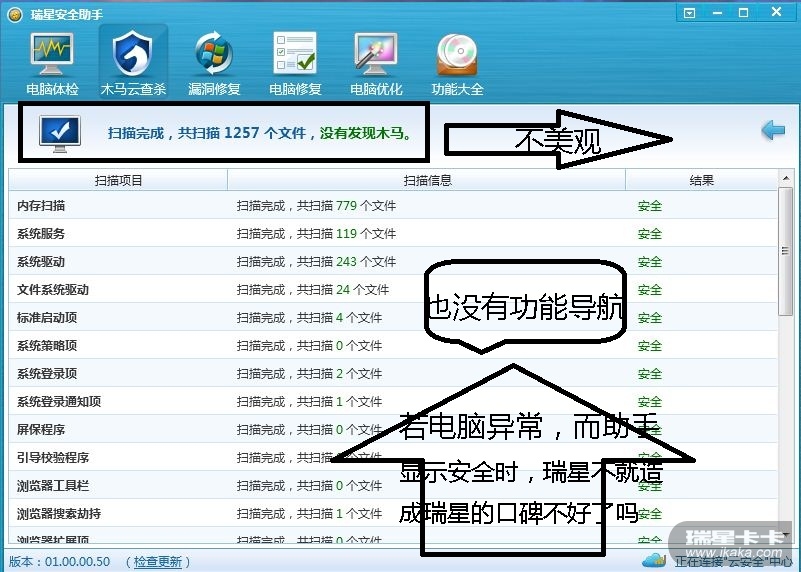801x572 pixels.
Task: Select the 引导校验程序 row
Action: (x=392, y=458)
